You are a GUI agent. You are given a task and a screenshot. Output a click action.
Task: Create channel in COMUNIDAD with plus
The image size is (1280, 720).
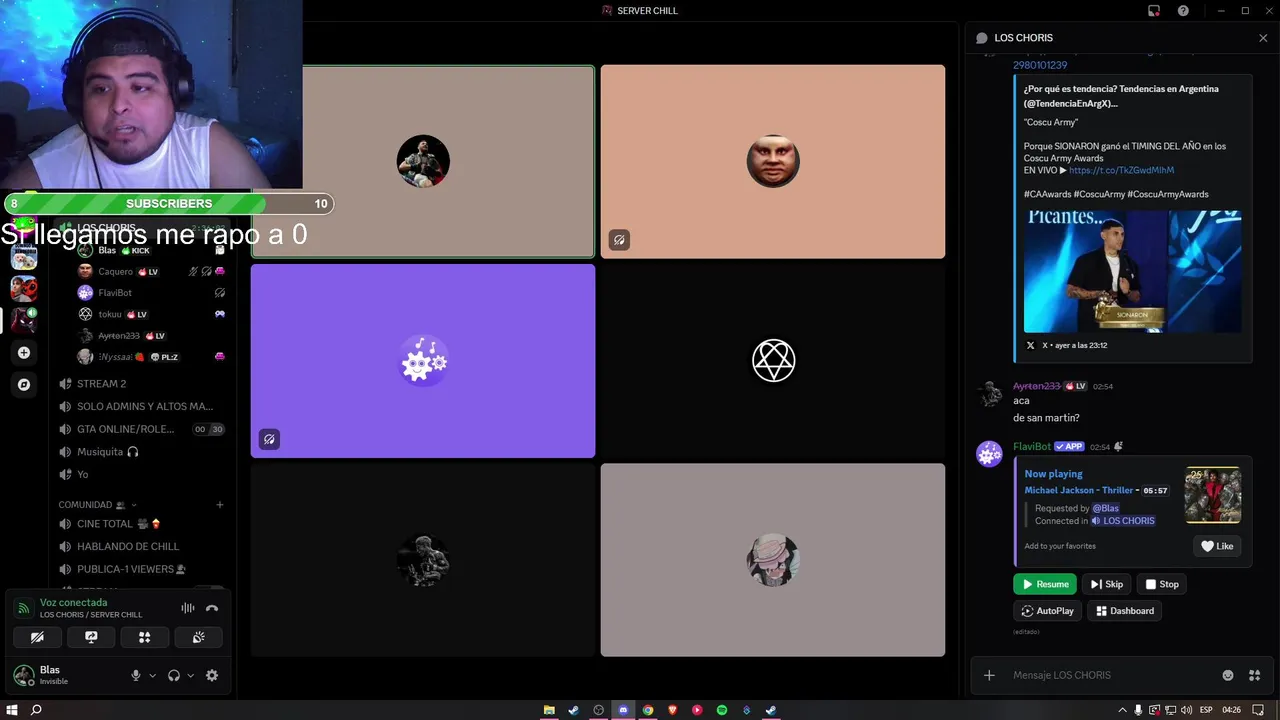(x=220, y=505)
